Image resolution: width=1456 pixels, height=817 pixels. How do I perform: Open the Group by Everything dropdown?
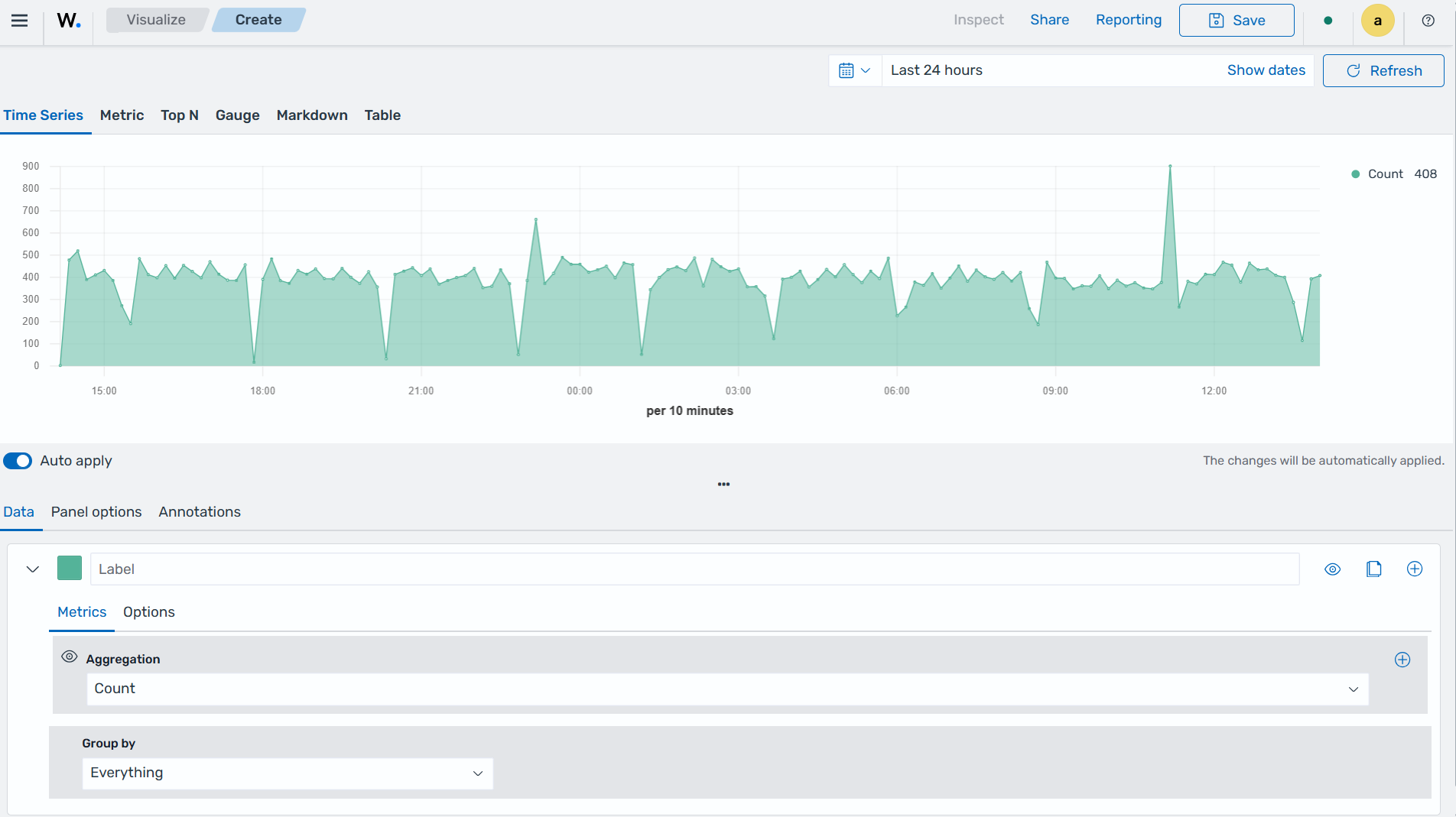288,773
